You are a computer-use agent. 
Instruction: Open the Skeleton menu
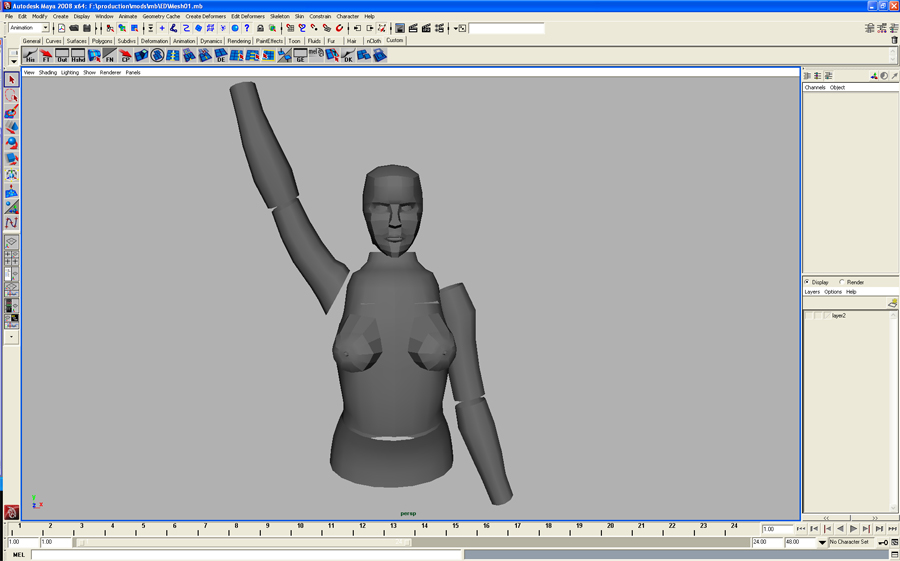[x=280, y=17]
